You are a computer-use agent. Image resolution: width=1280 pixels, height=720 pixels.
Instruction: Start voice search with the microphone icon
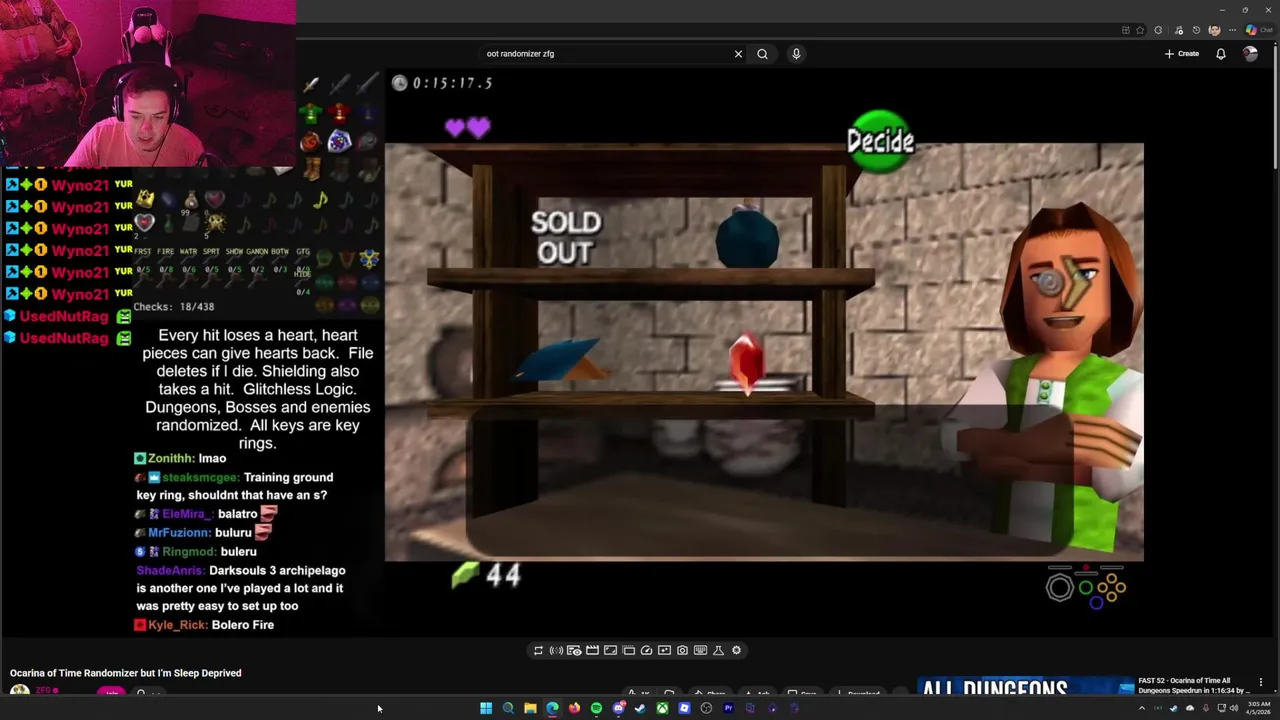tap(796, 54)
